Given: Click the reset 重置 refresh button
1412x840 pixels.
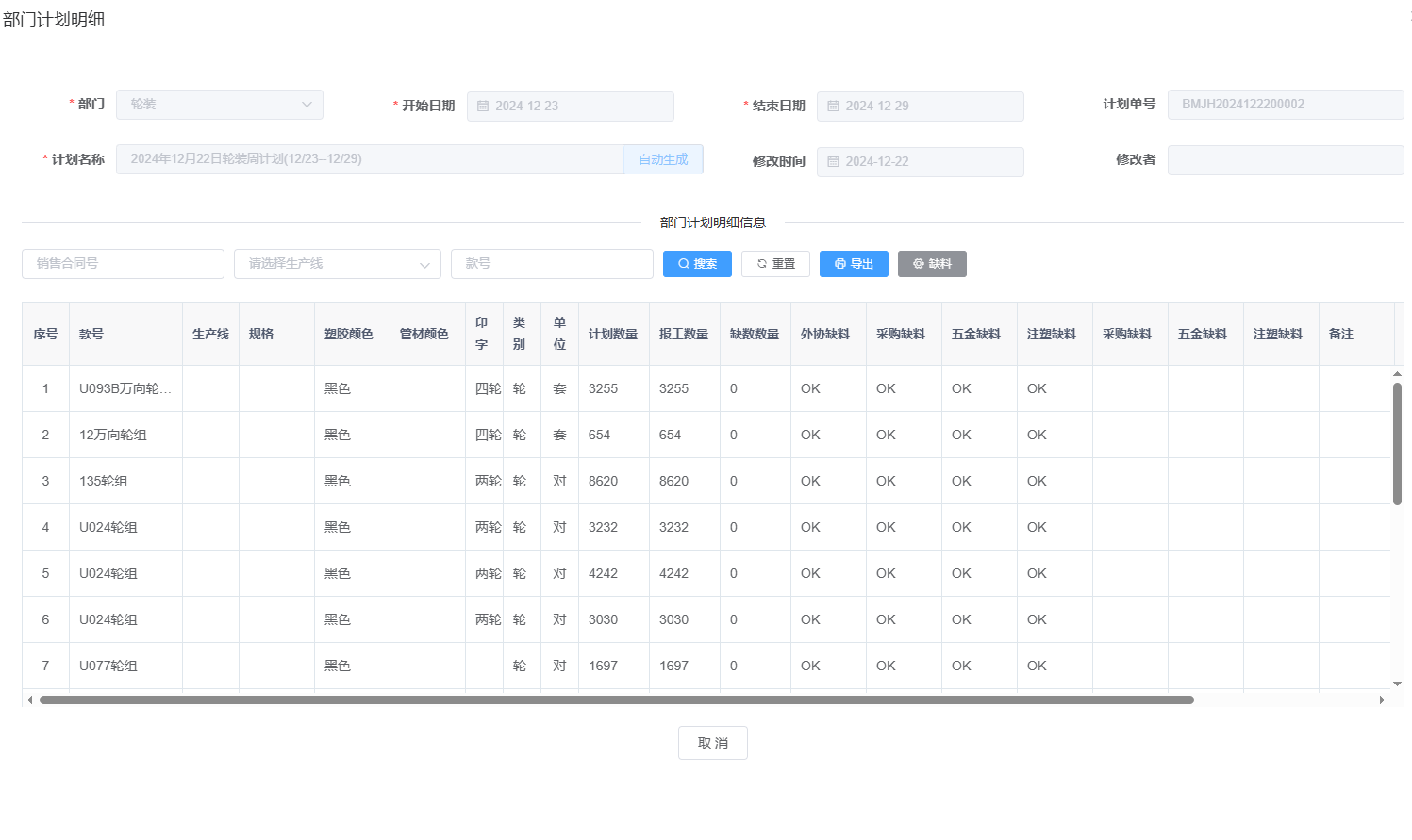Looking at the screenshot, I should point(775,264).
